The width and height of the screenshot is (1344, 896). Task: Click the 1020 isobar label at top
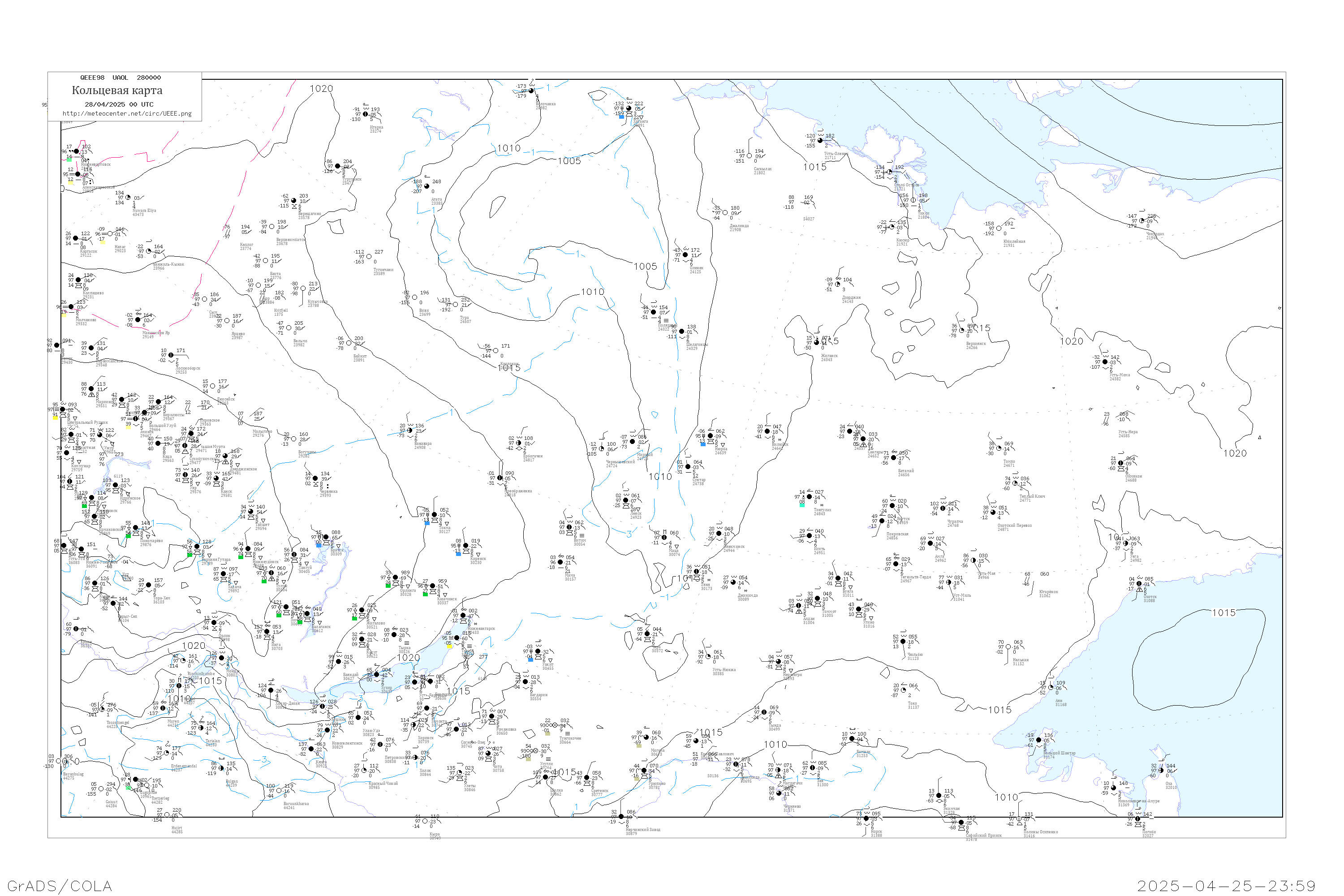[321, 89]
